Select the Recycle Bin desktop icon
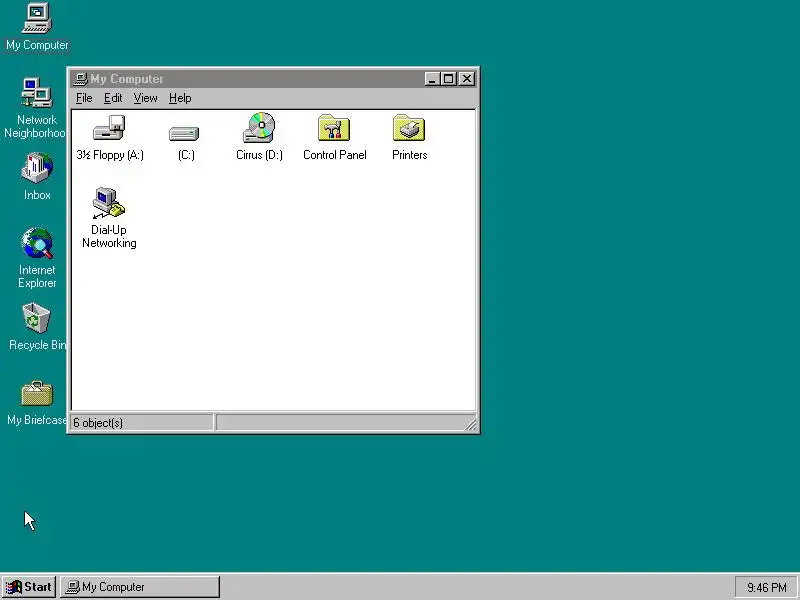The width and height of the screenshot is (800, 600). point(37,318)
